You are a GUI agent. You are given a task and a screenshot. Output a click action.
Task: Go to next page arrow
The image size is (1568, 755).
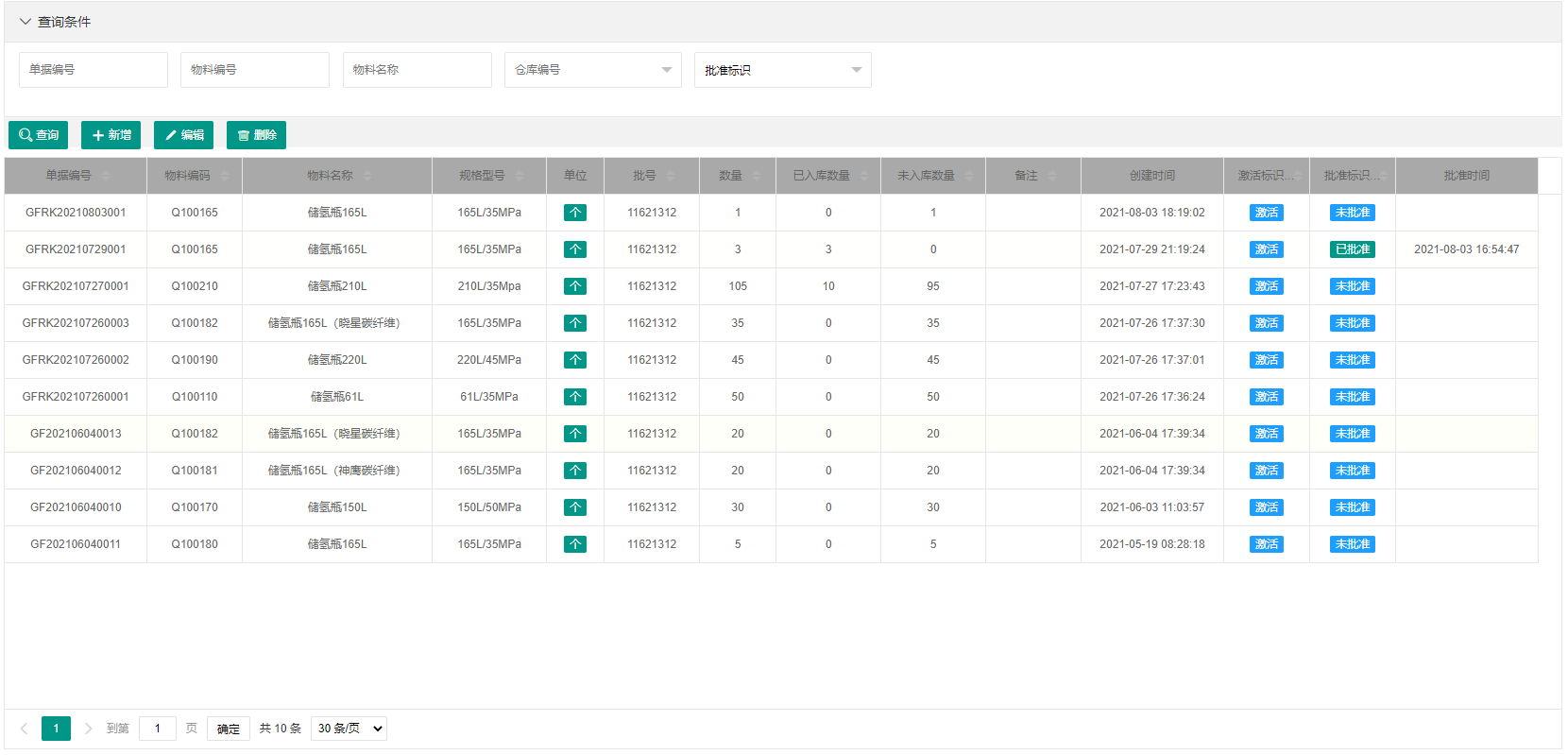pyautogui.click(x=88, y=729)
